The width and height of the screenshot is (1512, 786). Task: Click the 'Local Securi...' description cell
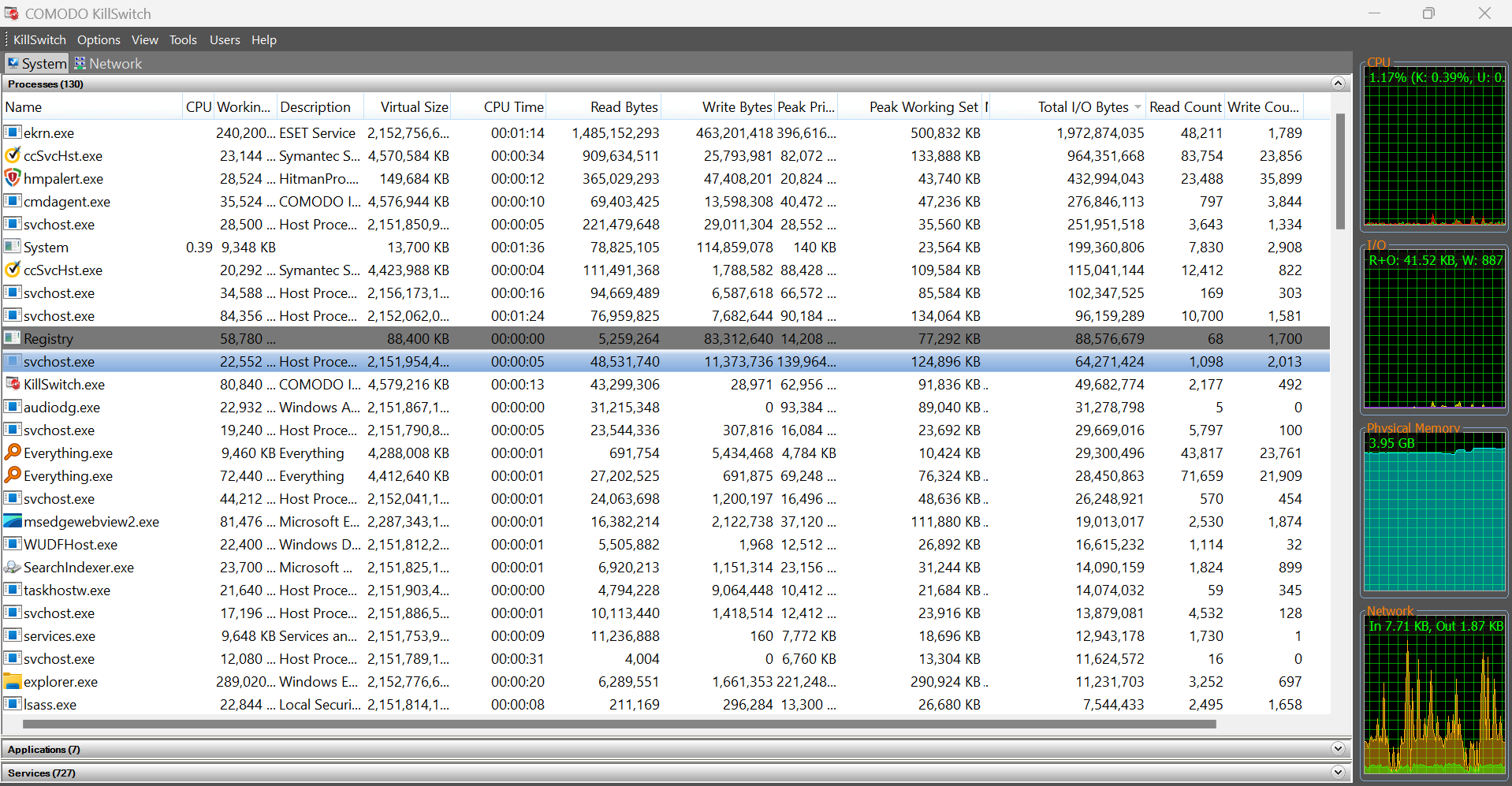pos(320,704)
